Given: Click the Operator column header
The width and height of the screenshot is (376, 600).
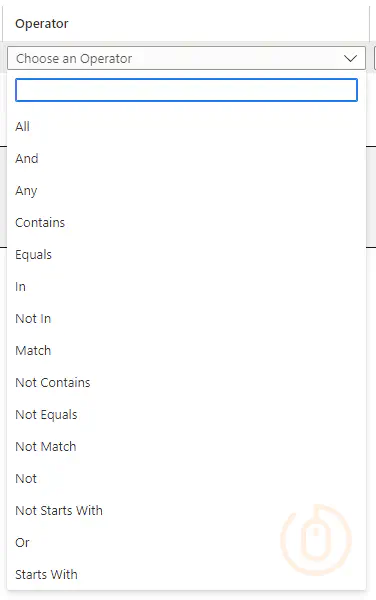Looking at the screenshot, I should 42,24.
